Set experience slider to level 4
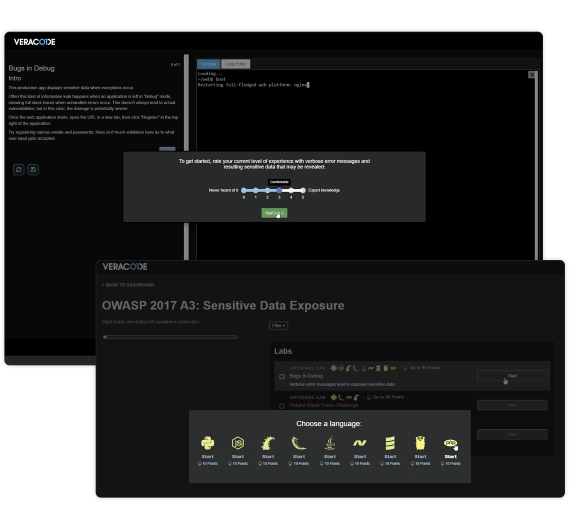The image size is (570, 528). (291, 190)
